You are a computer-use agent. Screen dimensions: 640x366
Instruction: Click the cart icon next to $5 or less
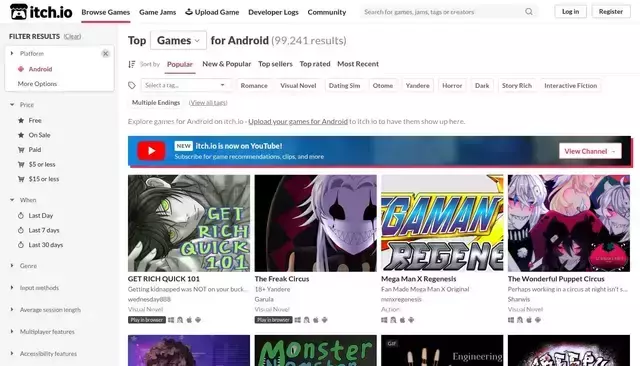(x=21, y=164)
